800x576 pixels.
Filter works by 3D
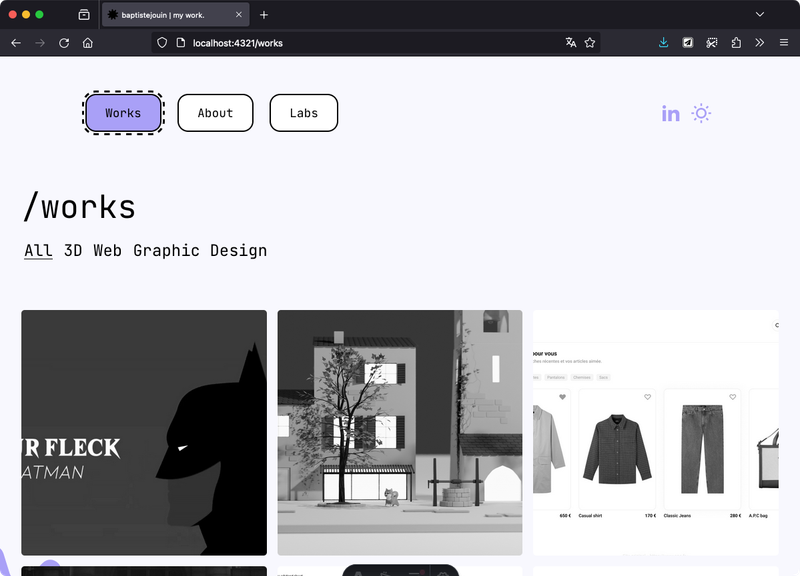[x=73, y=251]
